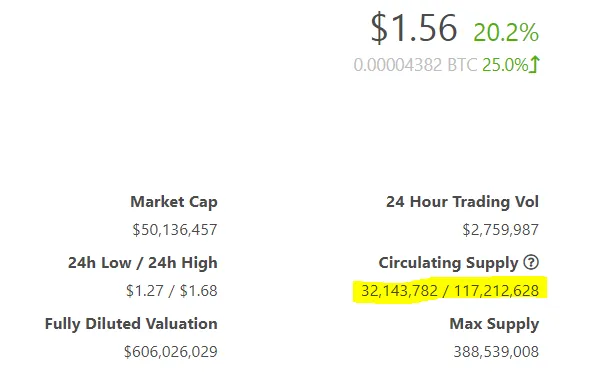591x390 pixels.
Task: Click the $1.27 / $1.68 range value
Action: (171, 291)
